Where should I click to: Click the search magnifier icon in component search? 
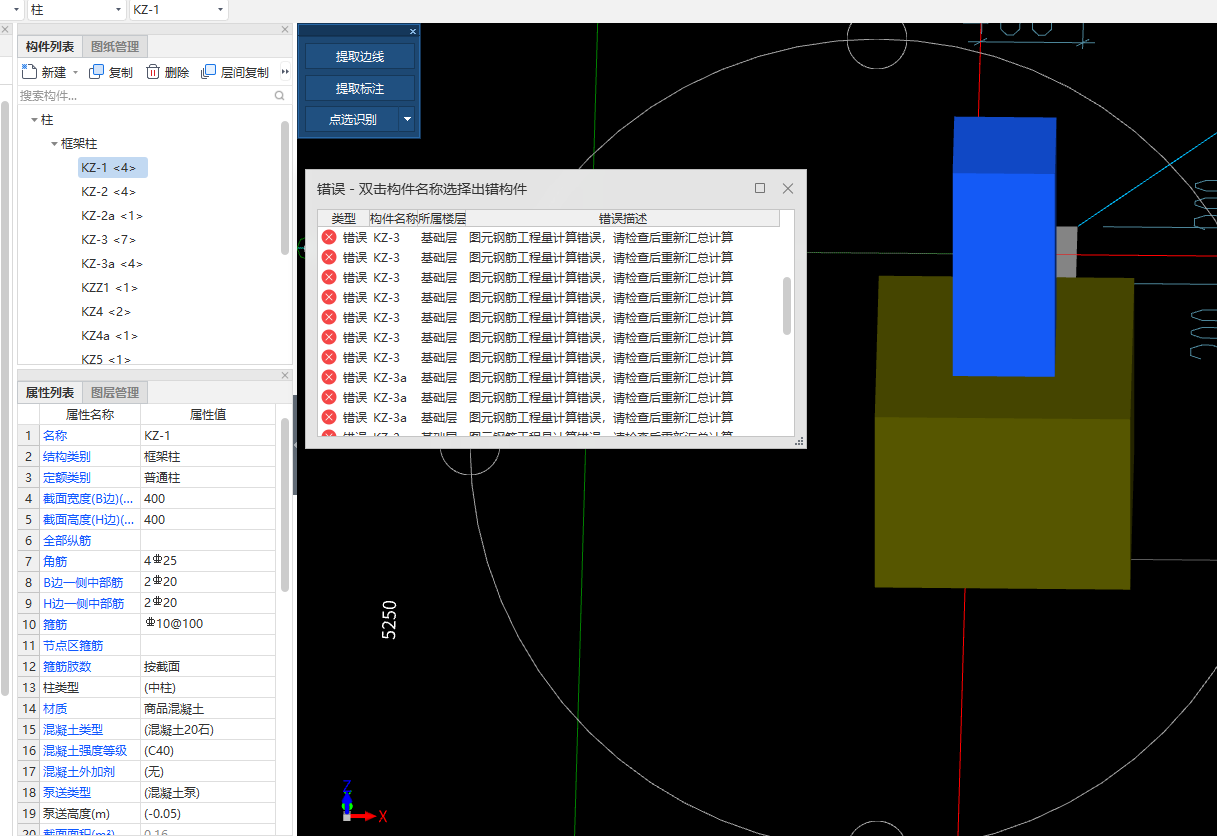[x=279, y=96]
